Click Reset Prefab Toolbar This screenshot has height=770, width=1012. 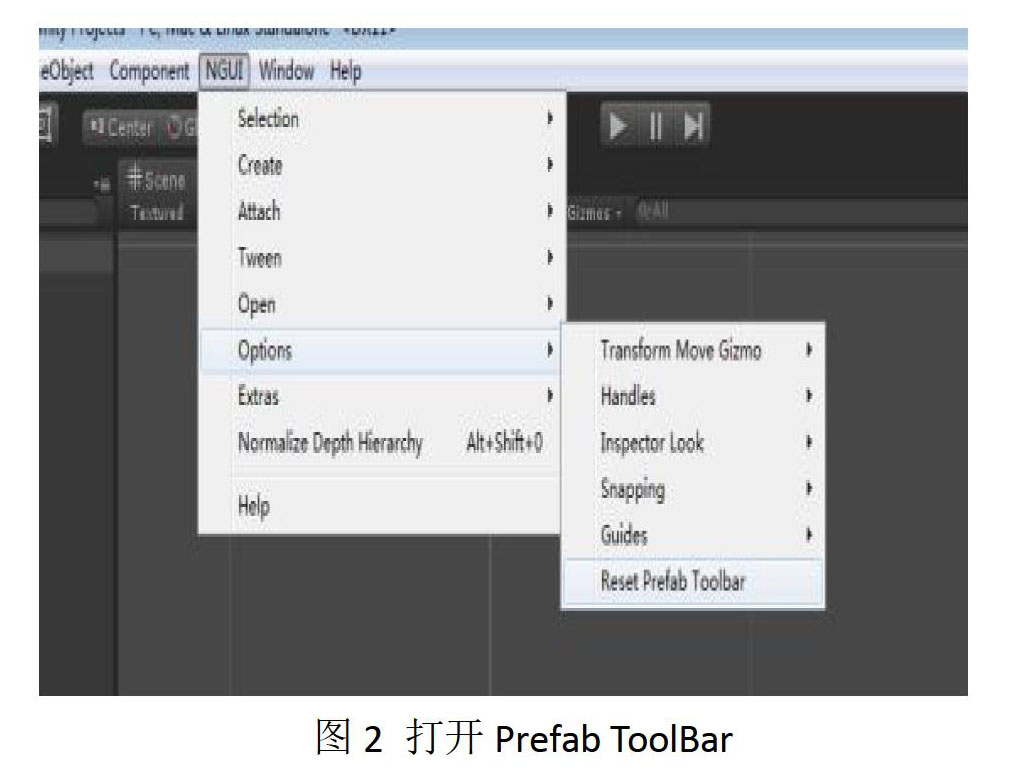point(694,582)
